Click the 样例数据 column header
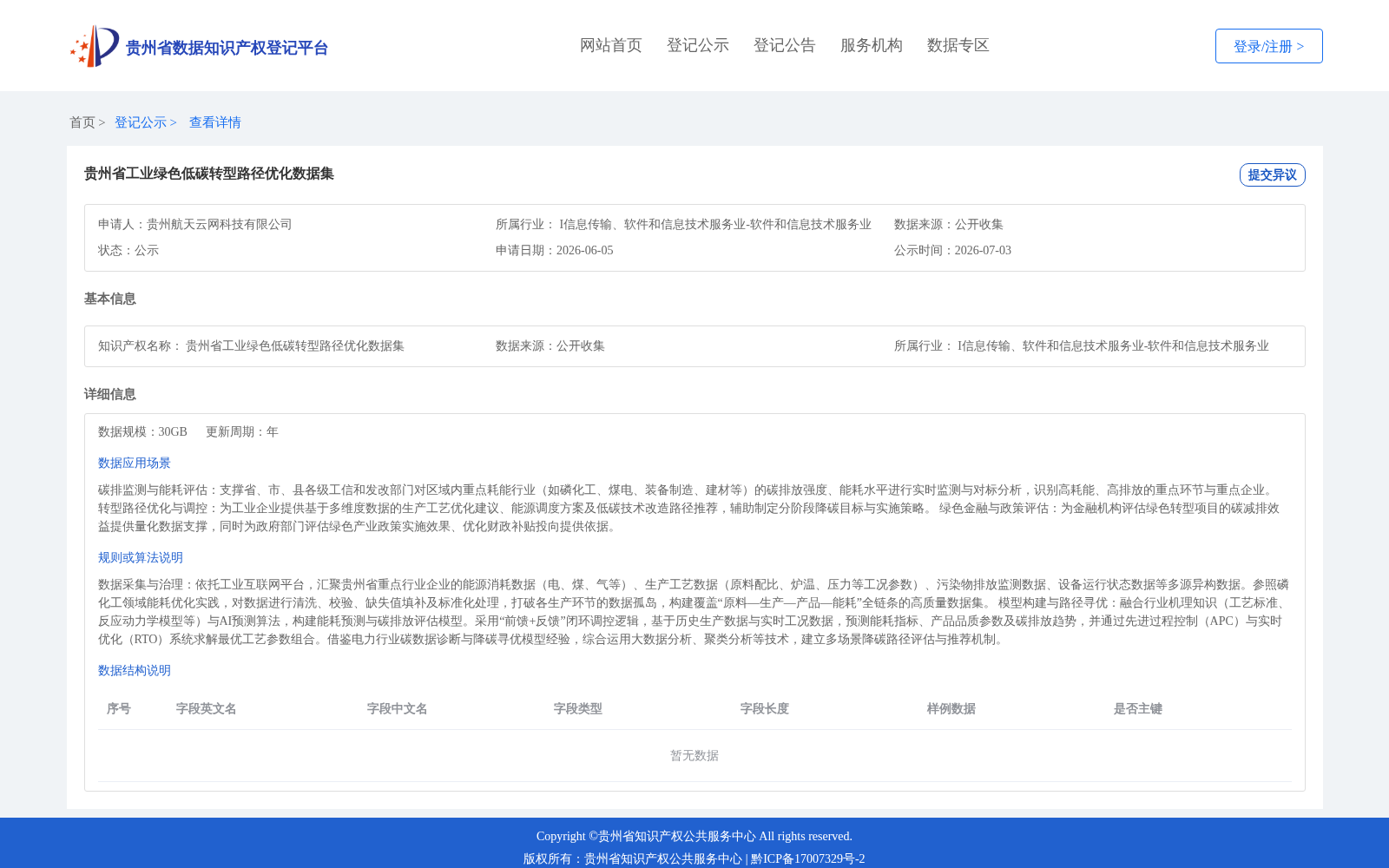1389x868 pixels. (951, 708)
